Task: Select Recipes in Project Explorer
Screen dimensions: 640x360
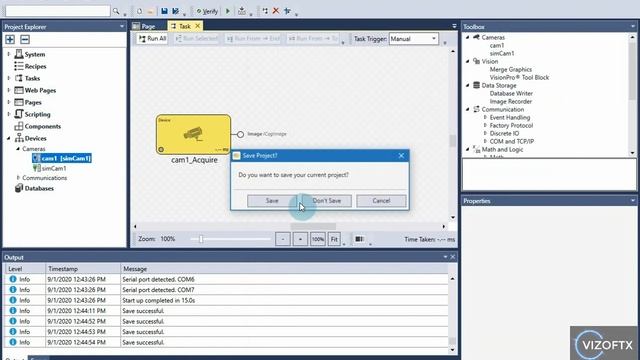Action: (35, 66)
